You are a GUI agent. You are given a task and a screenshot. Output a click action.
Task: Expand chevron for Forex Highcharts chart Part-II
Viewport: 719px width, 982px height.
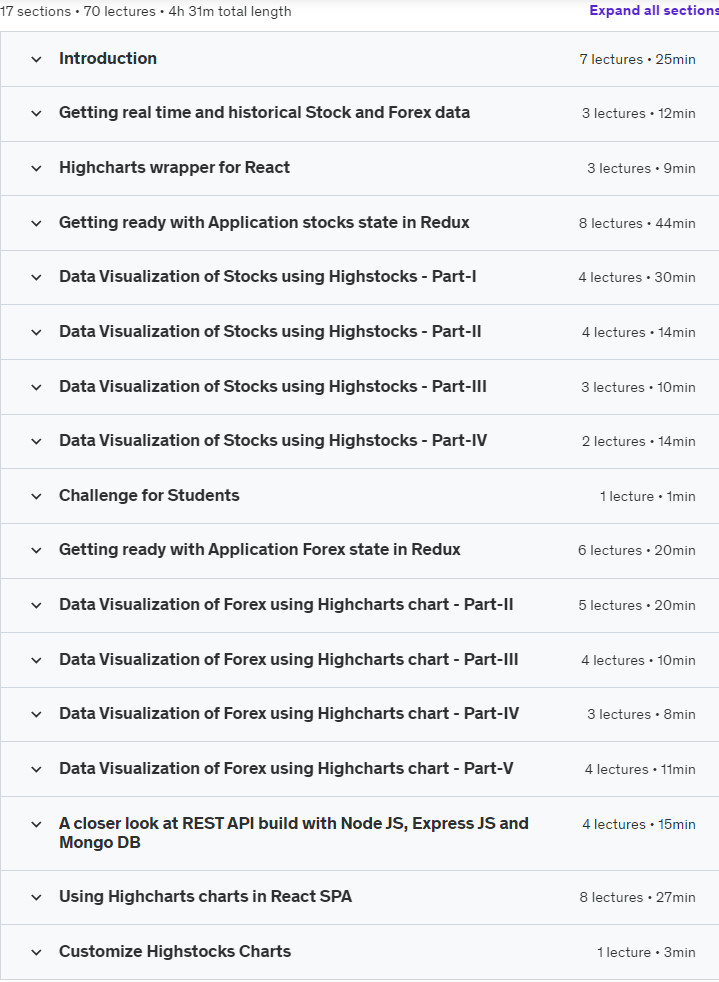[x=36, y=606]
